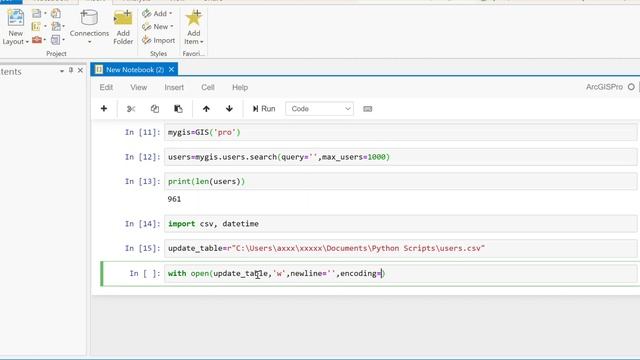This screenshot has height=360, width=640.
Task: Click into cell In [15] update_table path
Action: point(400,248)
